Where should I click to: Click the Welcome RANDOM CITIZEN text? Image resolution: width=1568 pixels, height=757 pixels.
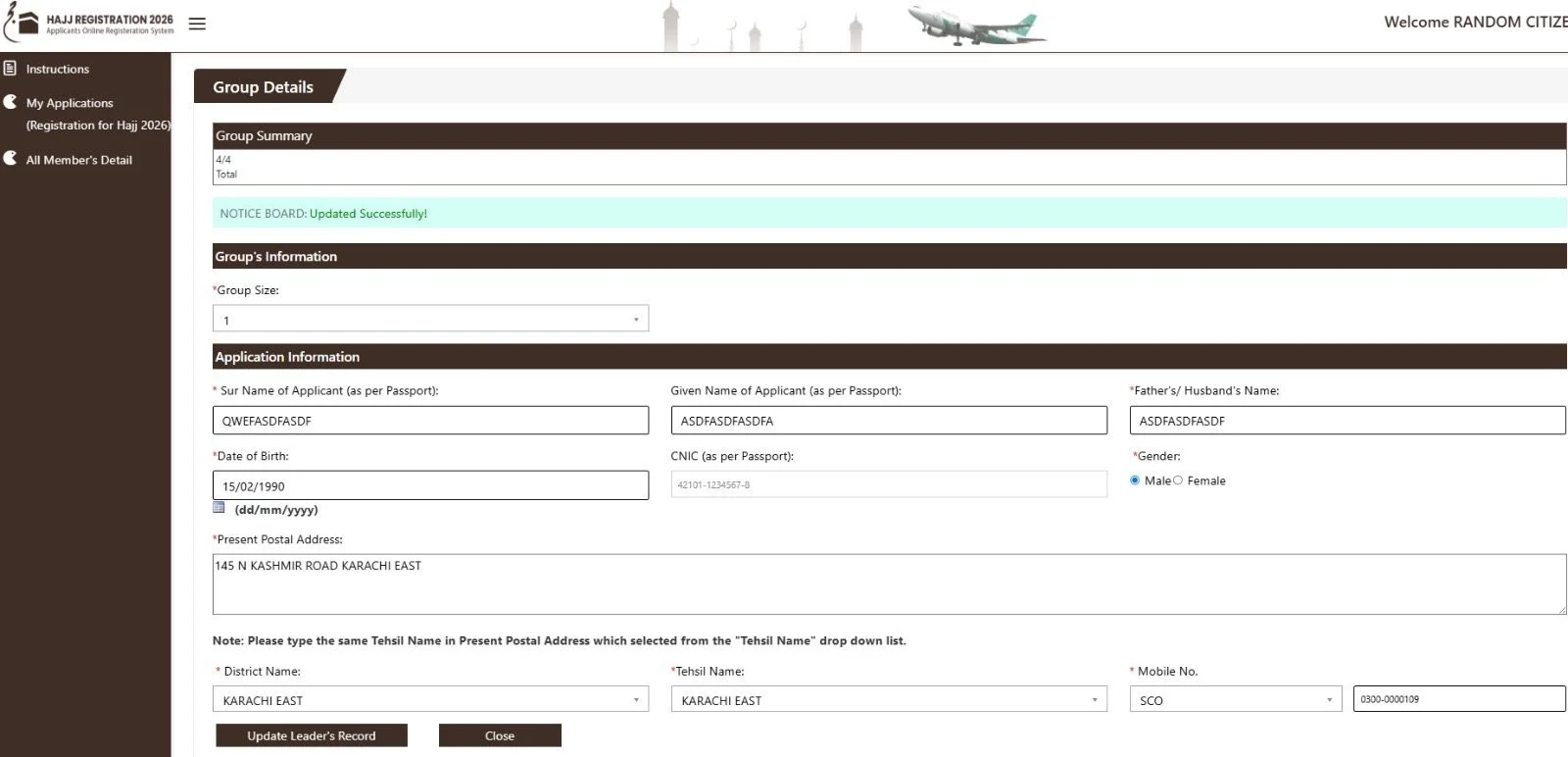coord(1475,22)
